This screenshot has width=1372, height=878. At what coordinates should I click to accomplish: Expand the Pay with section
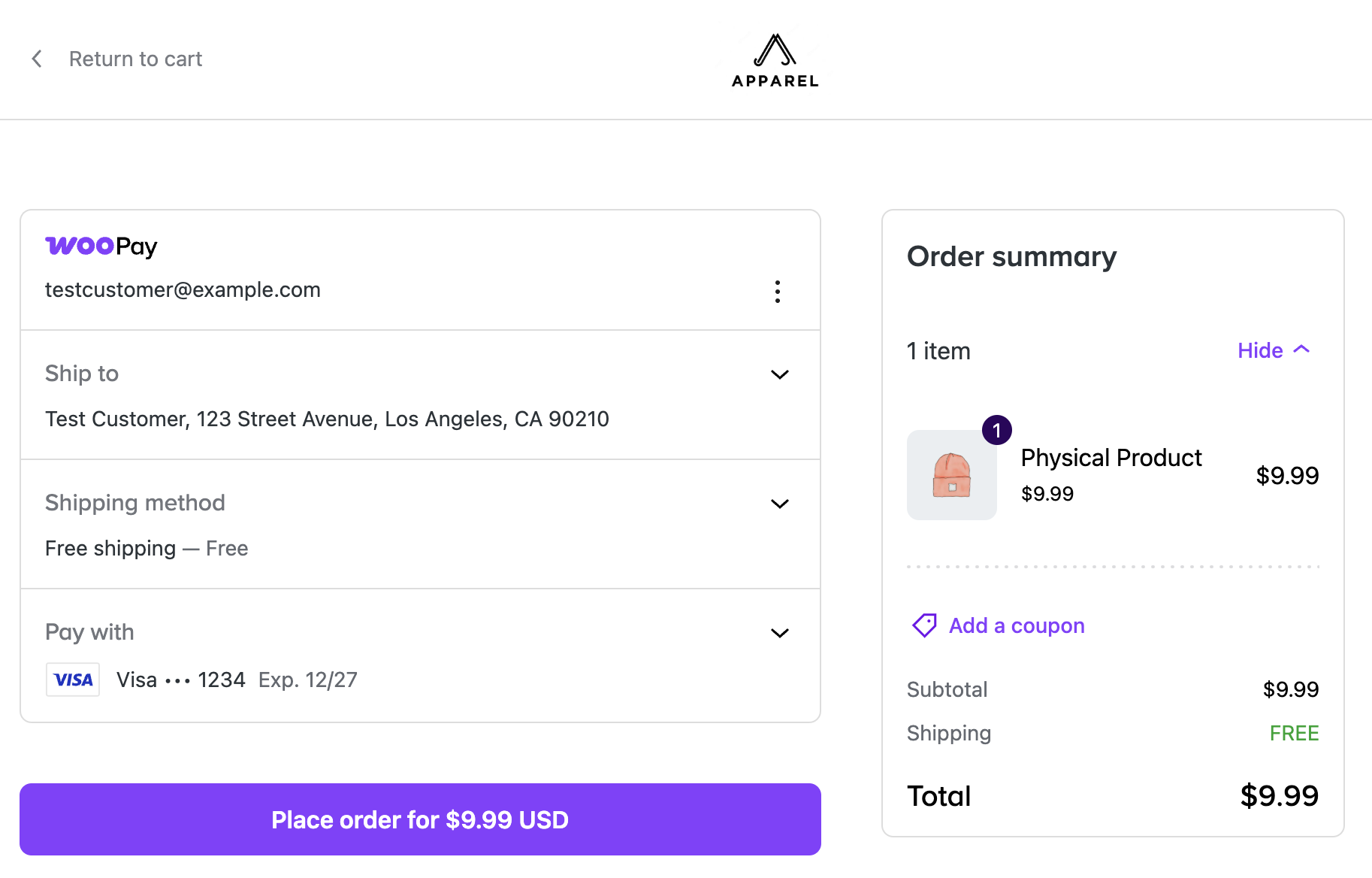pyautogui.click(x=780, y=633)
